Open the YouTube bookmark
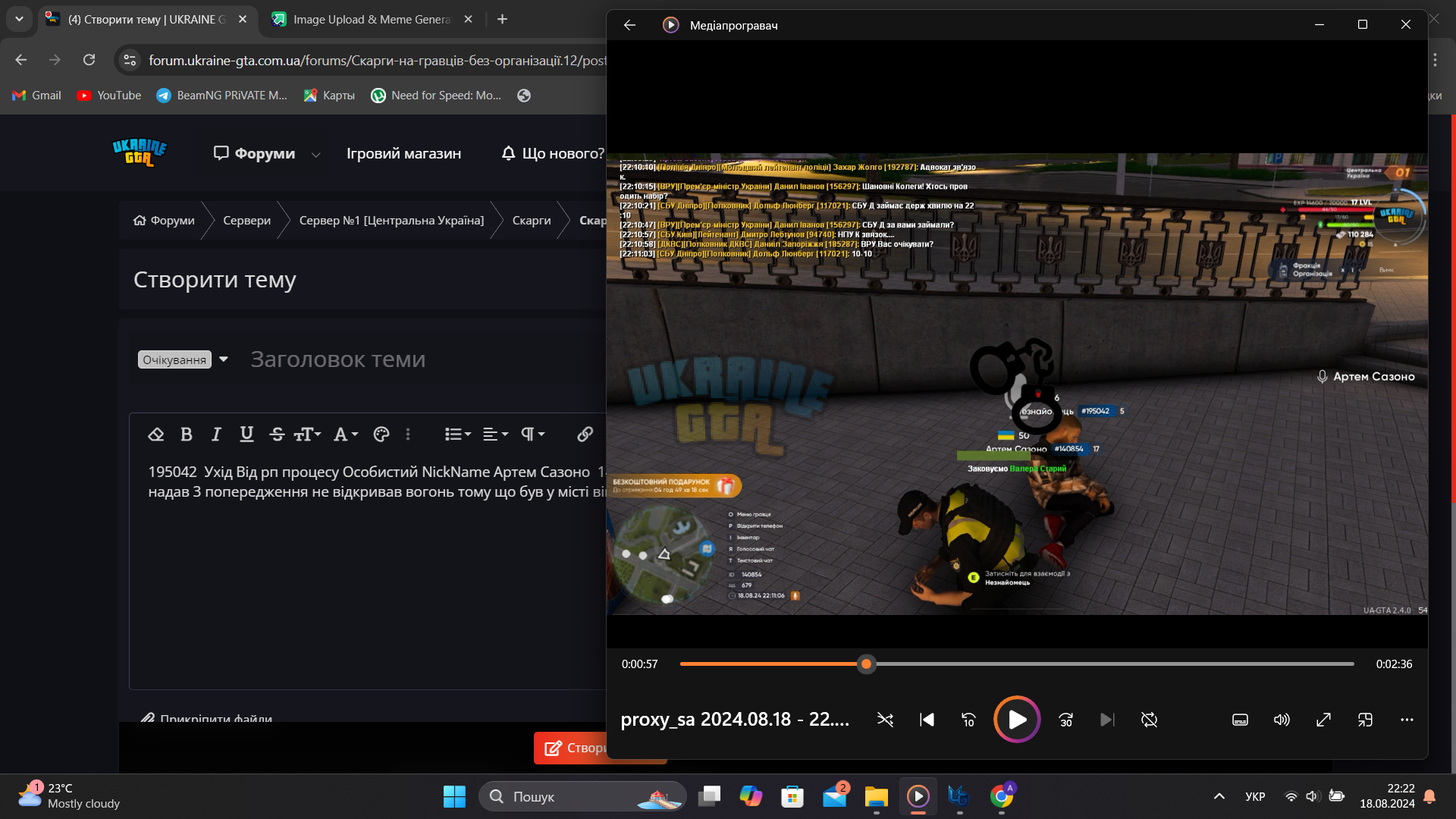Screen dimensions: 1456x819 coord(109,96)
